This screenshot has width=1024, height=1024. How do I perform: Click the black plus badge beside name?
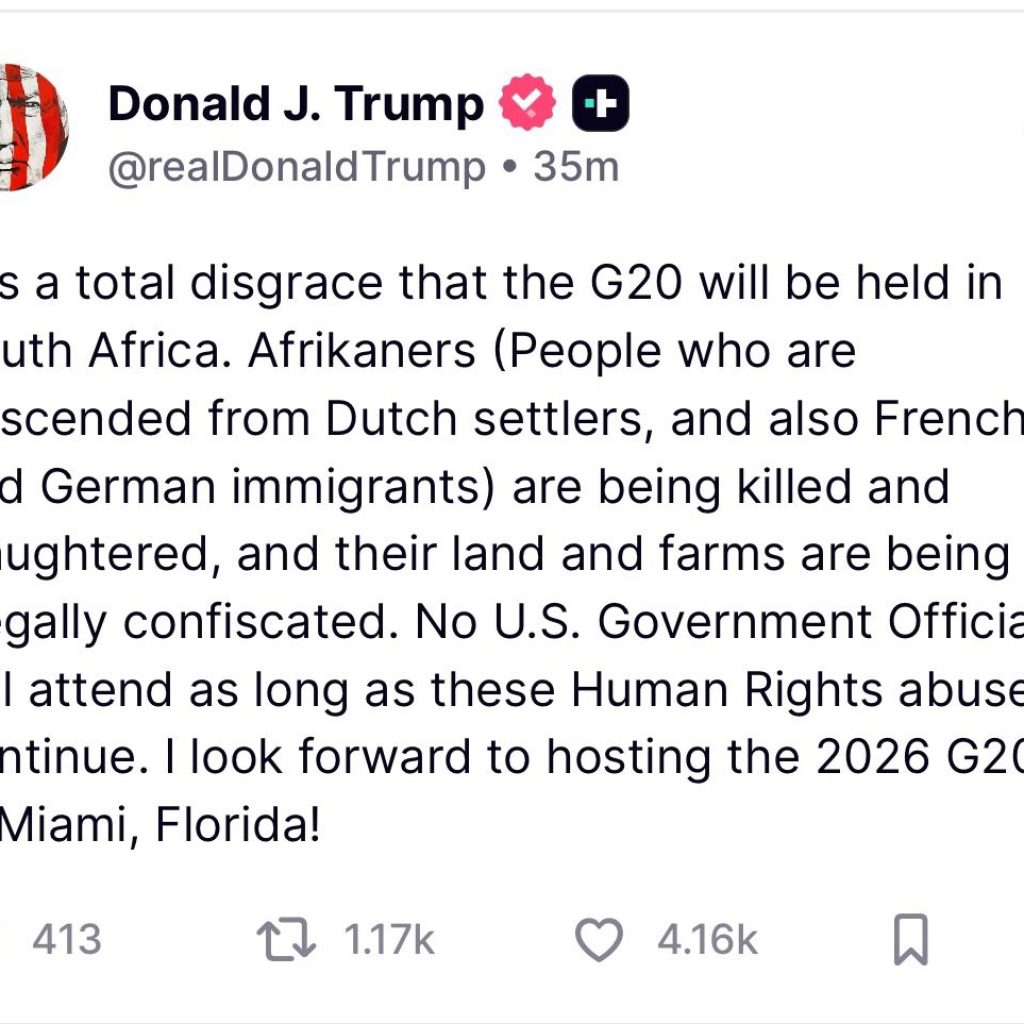[600, 104]
